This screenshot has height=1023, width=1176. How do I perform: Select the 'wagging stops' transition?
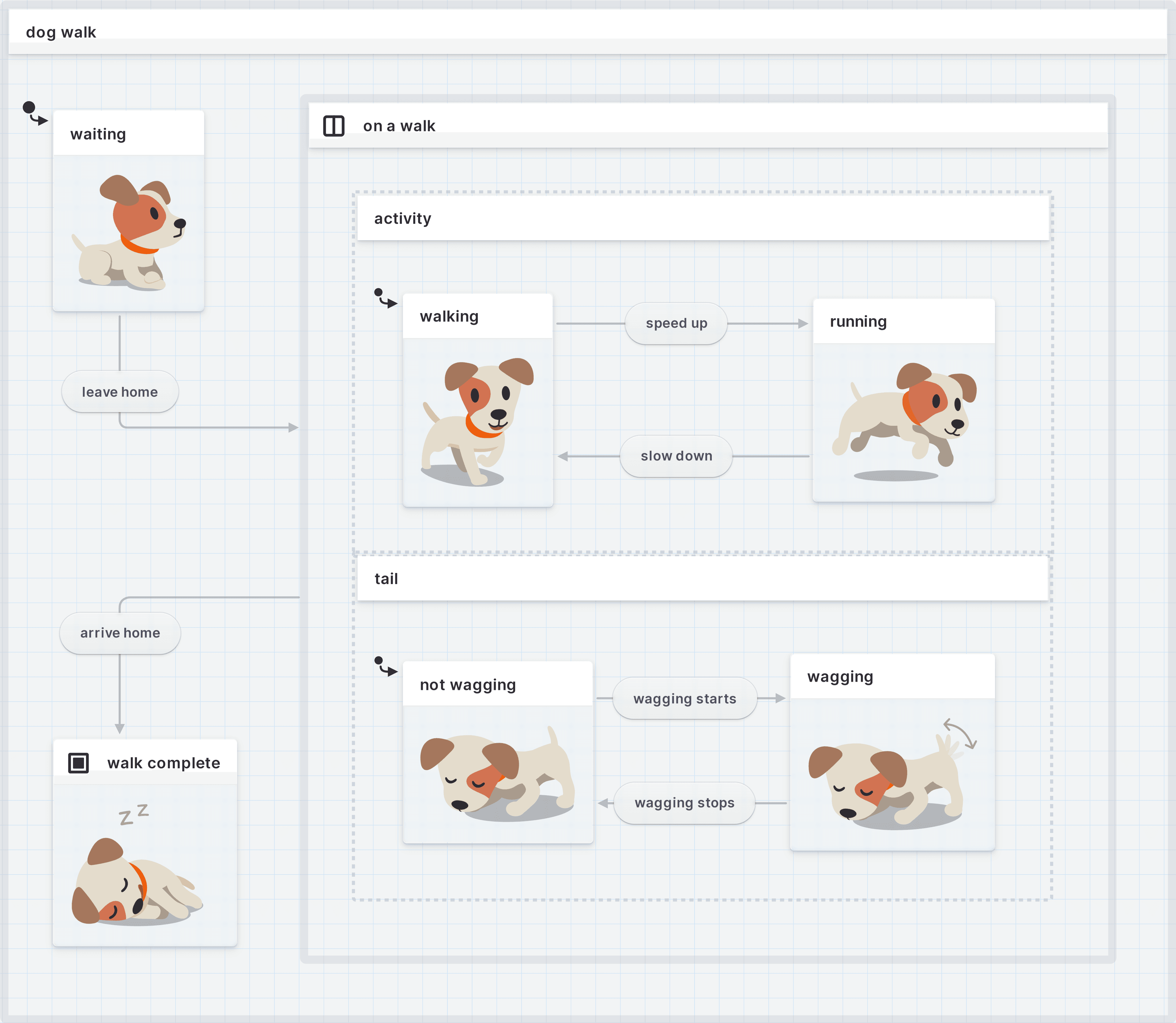tap(684, 803)
